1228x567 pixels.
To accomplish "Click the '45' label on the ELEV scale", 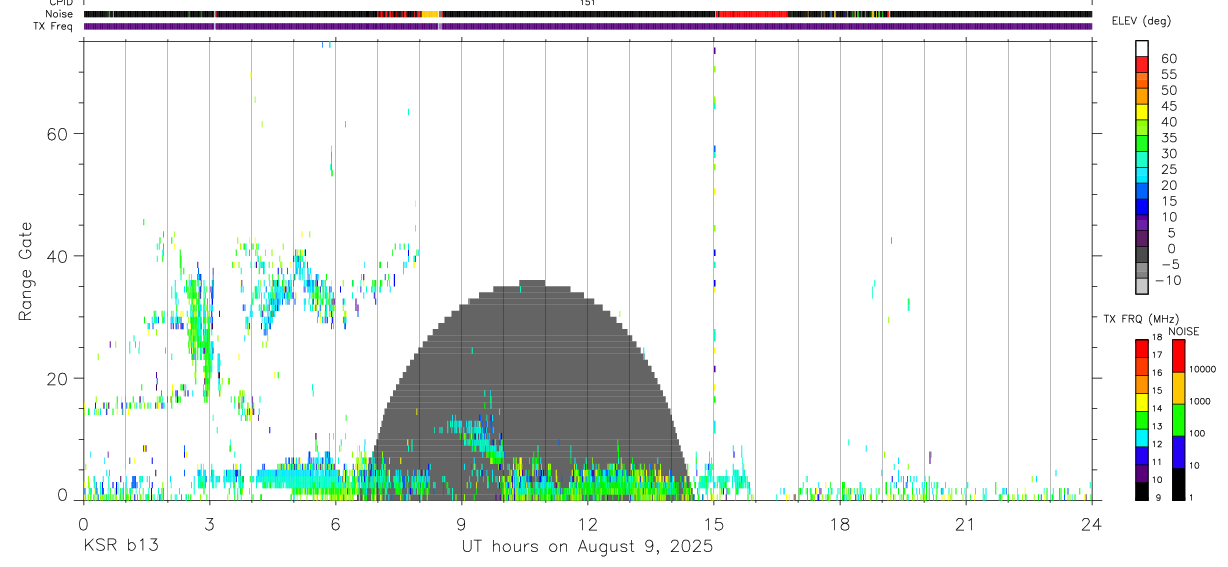I will 1169,106.
